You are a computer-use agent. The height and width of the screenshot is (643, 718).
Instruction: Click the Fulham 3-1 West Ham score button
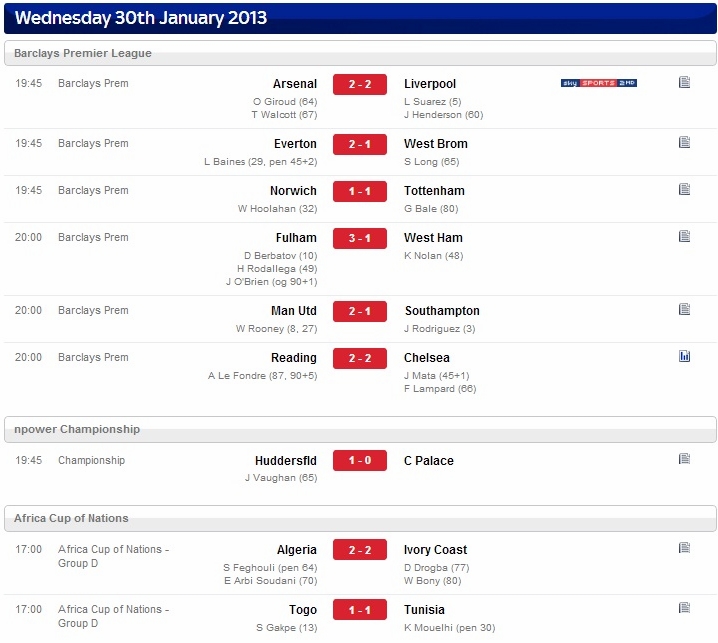[x=359, y=238]
